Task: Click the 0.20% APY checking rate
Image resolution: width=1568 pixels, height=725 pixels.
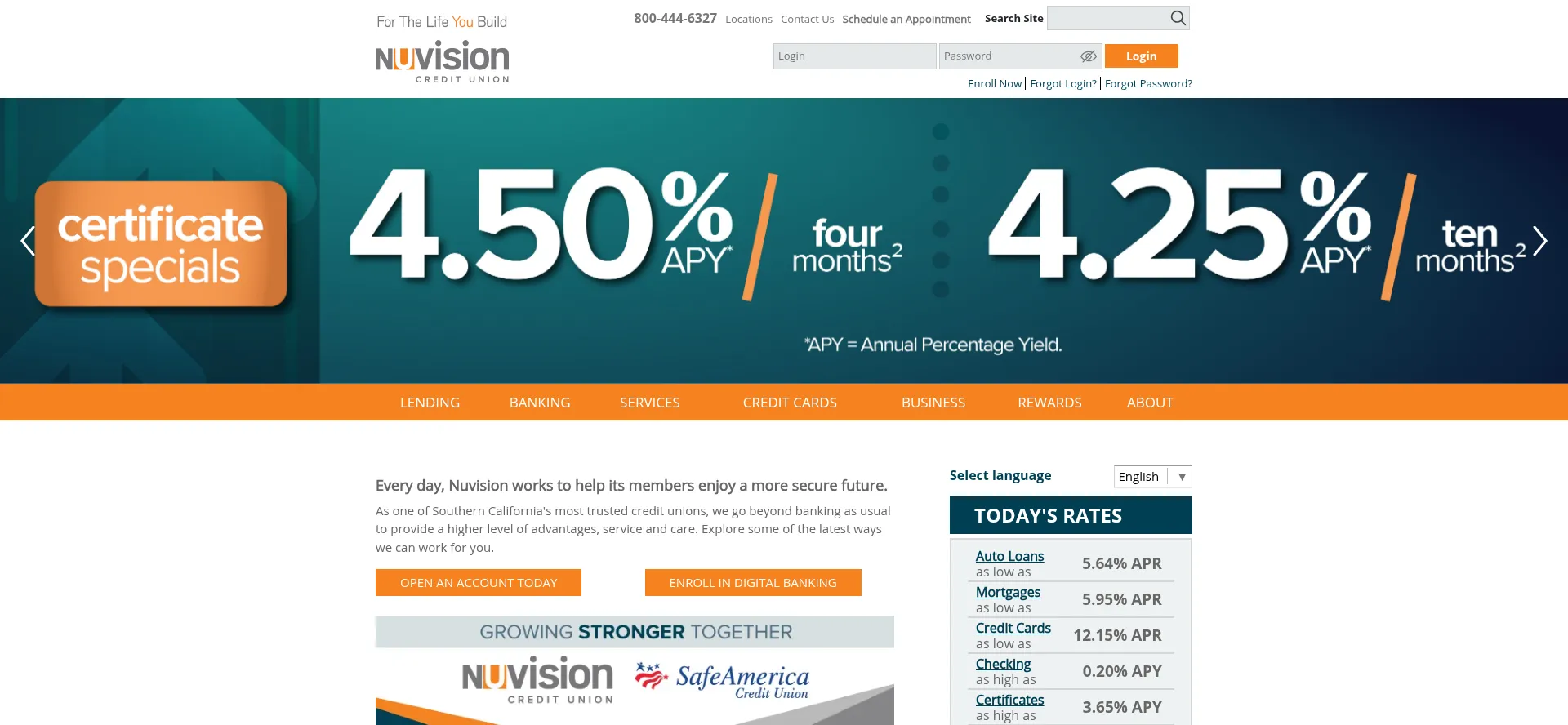Action: point(1122,671)
